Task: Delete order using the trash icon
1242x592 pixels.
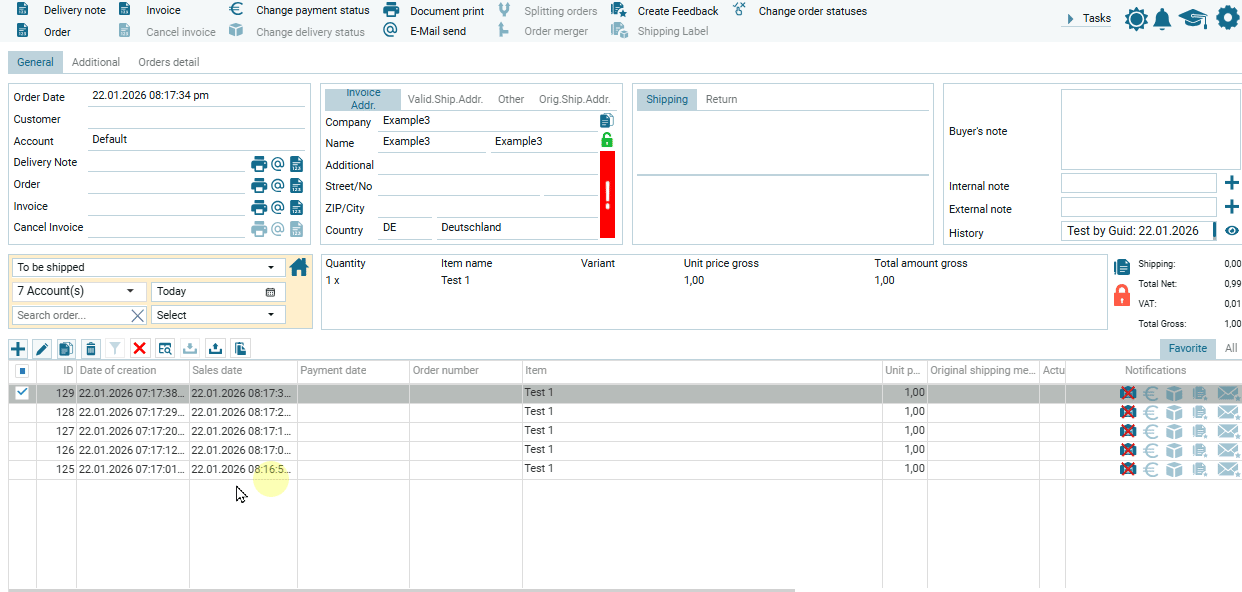Action: pos(91,348)
